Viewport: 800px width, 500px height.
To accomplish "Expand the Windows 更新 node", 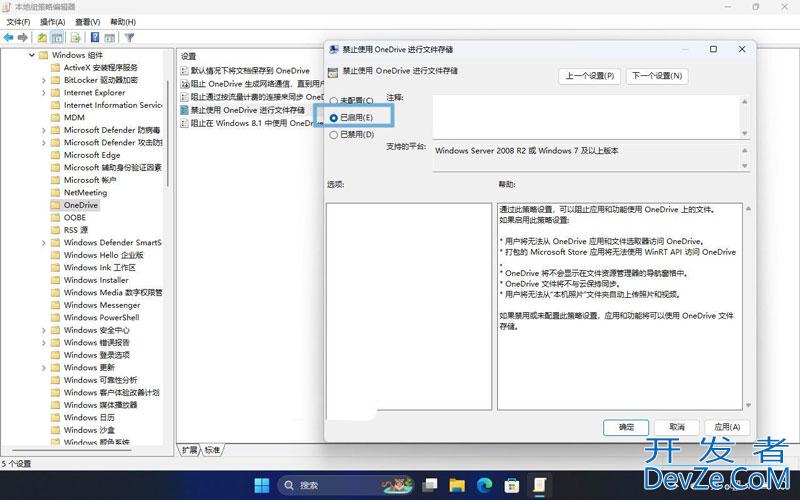I will tap(43, 368).
